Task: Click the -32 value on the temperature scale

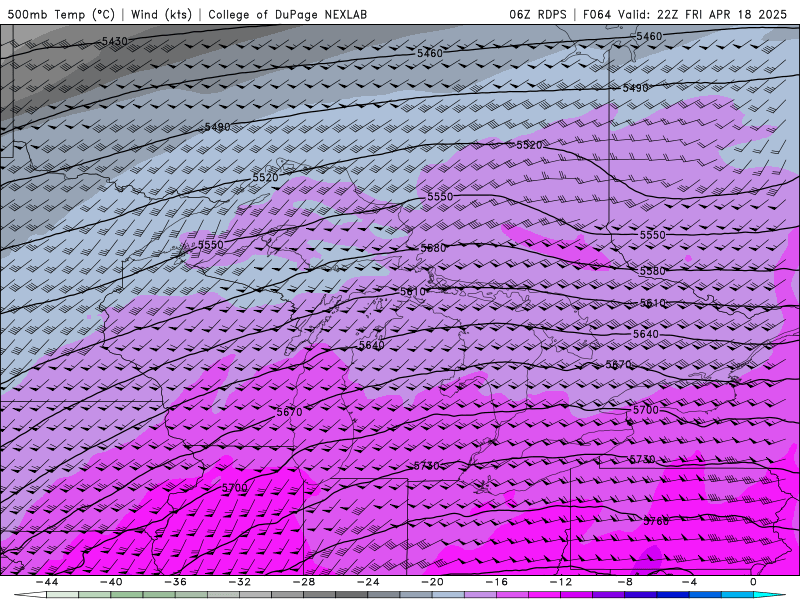Action: [x=239, y=582]
